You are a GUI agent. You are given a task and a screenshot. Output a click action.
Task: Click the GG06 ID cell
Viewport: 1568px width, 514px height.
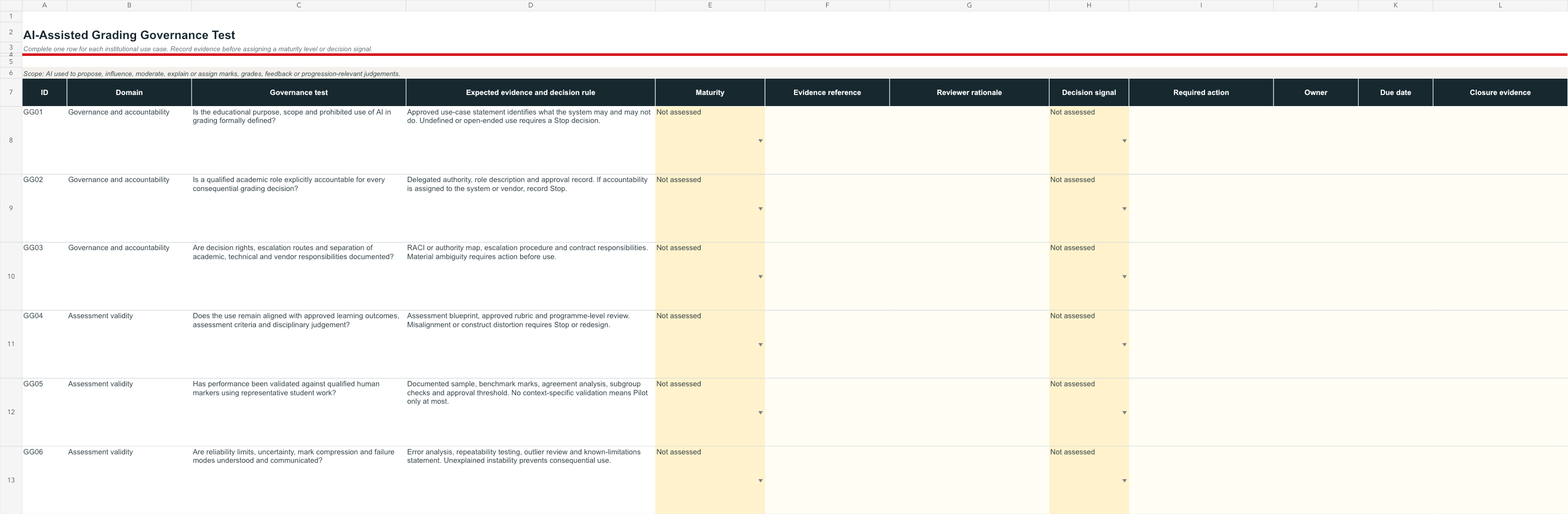coord(44,480)
